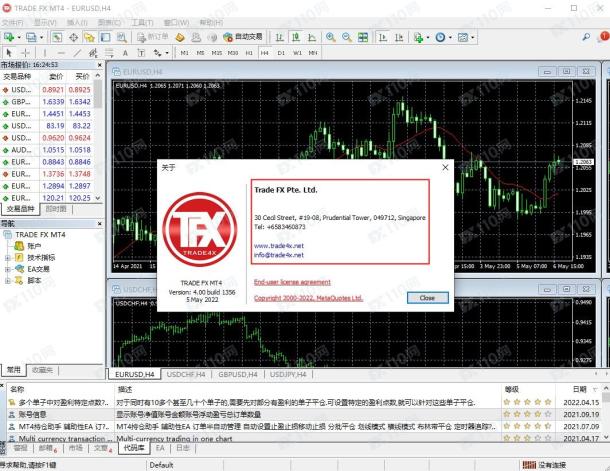This screenshot has width=610, height=471.
Task: Open the Templates icon
Action: [x=463, y=37]
